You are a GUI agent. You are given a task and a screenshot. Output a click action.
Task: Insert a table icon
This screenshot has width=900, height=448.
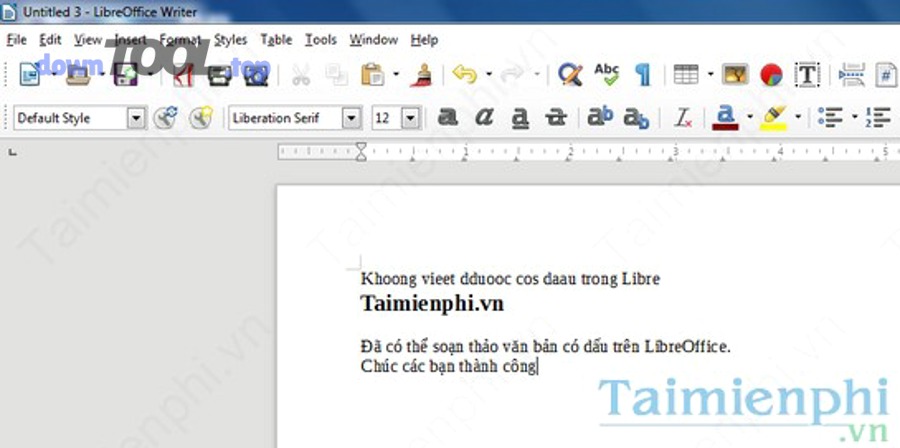[x=686, y=74]
